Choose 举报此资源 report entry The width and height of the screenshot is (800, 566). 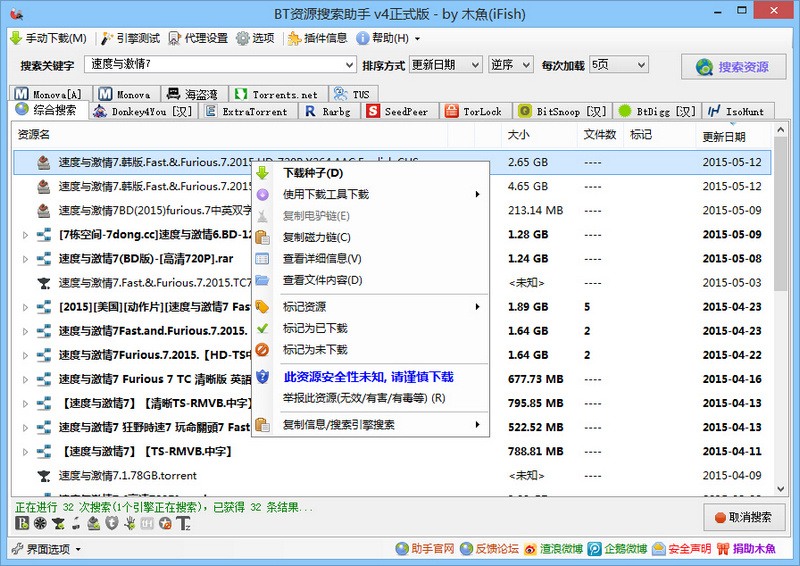click(x=370, y=398)
